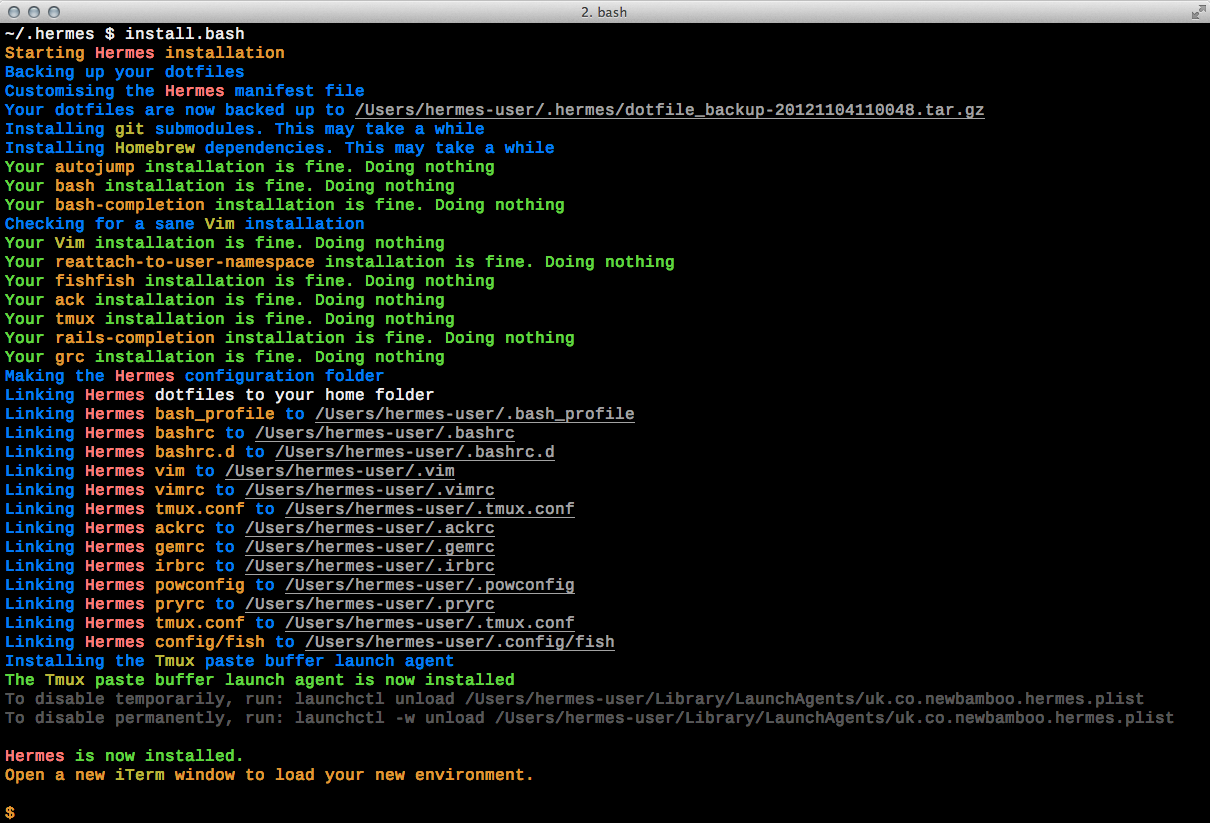Open the /Users/hermes-user/.gemrc path
This screenshot has width=1210, height=823.
click(x=370, y=547)
